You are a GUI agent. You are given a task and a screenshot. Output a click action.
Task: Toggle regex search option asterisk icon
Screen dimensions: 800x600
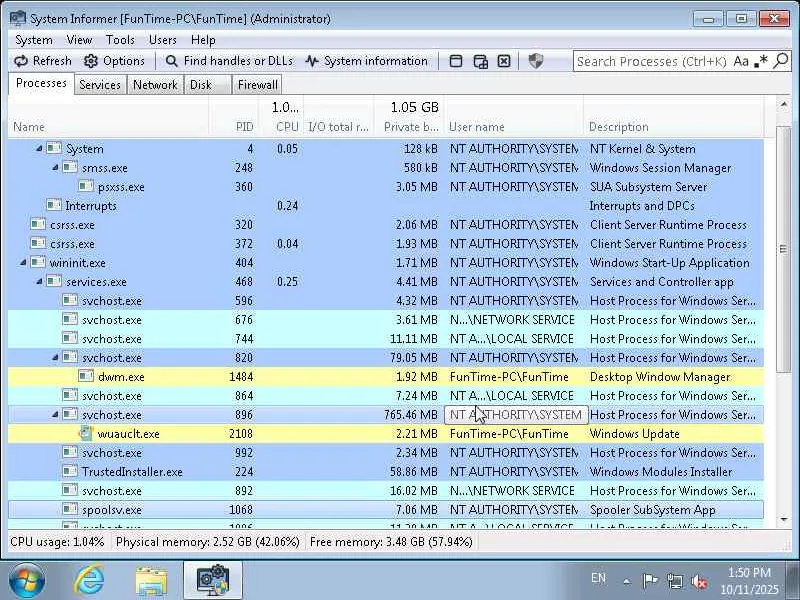pos(761,61)
